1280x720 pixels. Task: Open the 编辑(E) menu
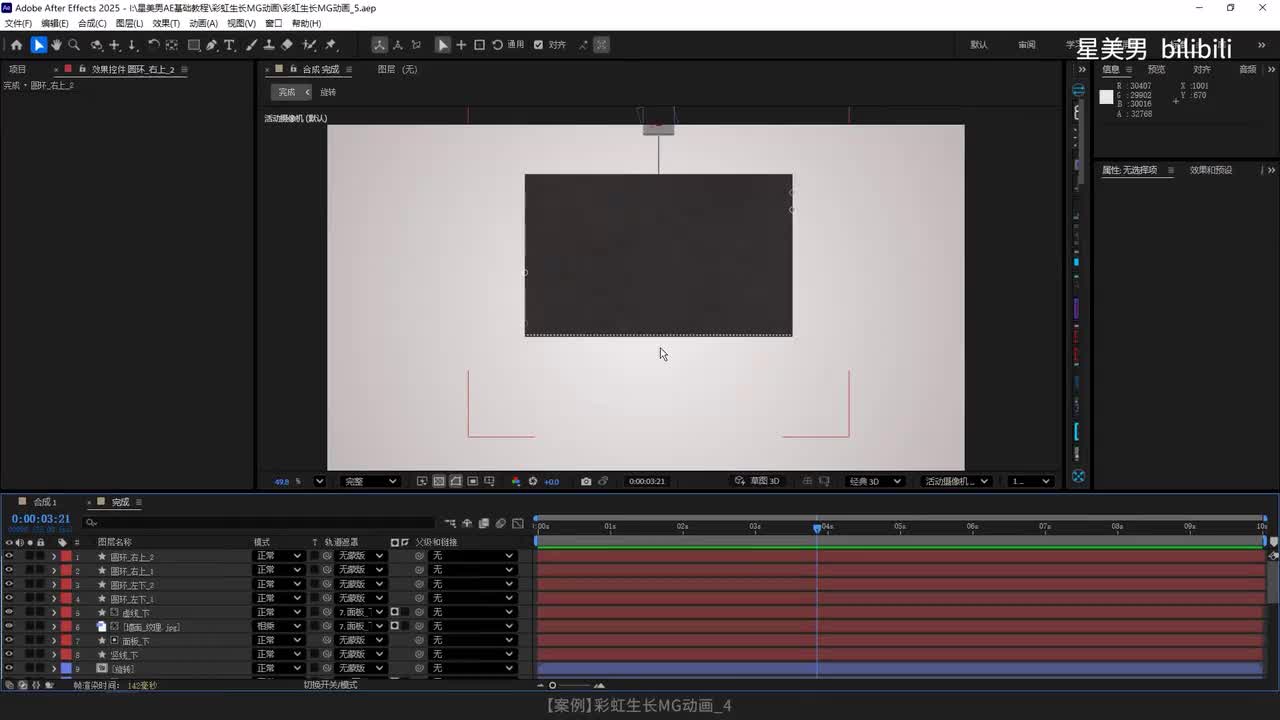click(x=55, y=23)
